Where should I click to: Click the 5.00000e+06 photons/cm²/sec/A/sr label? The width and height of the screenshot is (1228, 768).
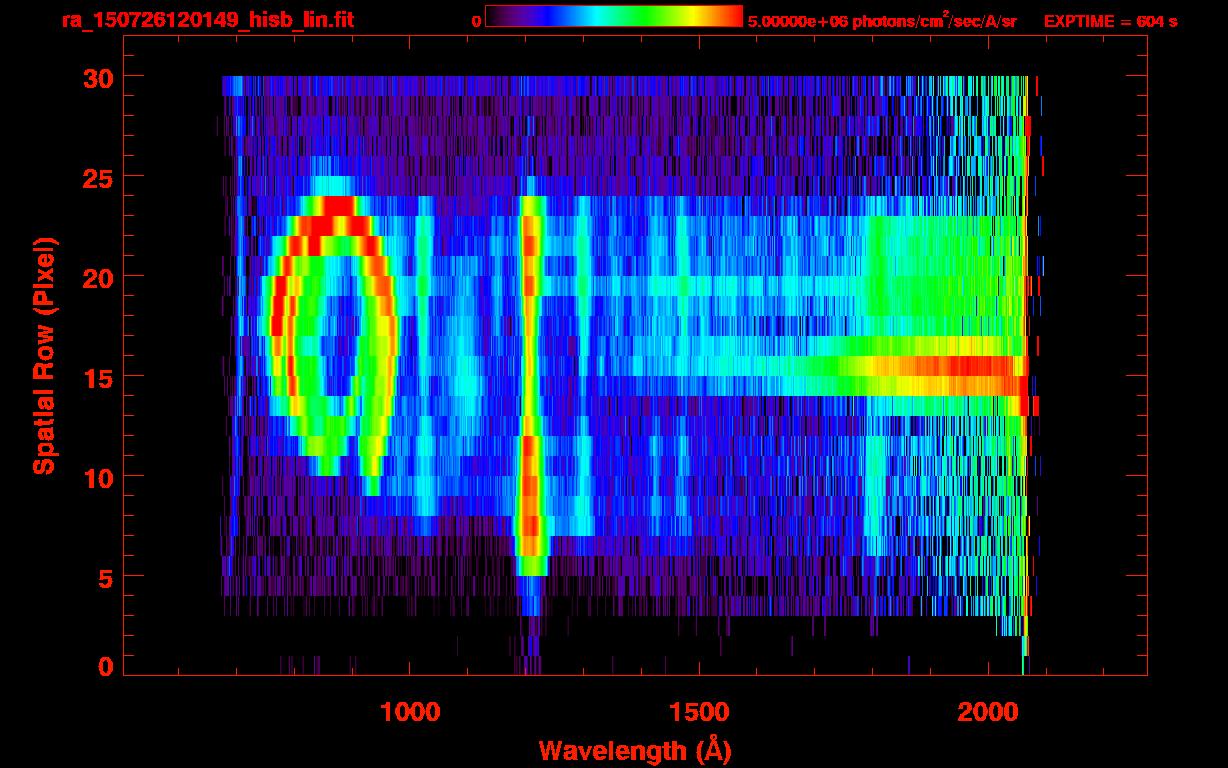click(x=882, y=20)
